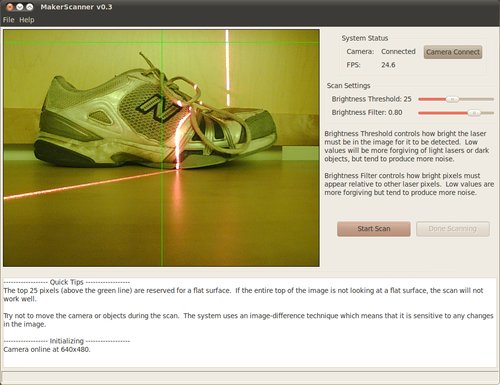Click the 'System Status' section label
This screenshot has width=500, height=385.
click(x=365, y=38)
